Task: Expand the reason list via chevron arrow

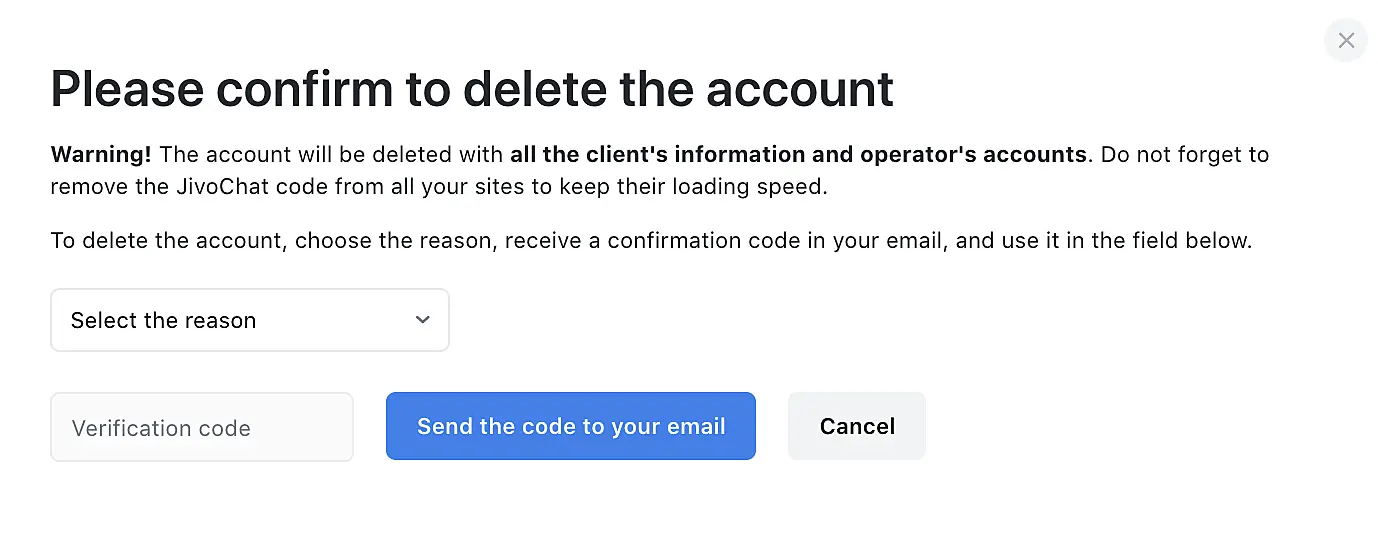Action: click(423, 320)
